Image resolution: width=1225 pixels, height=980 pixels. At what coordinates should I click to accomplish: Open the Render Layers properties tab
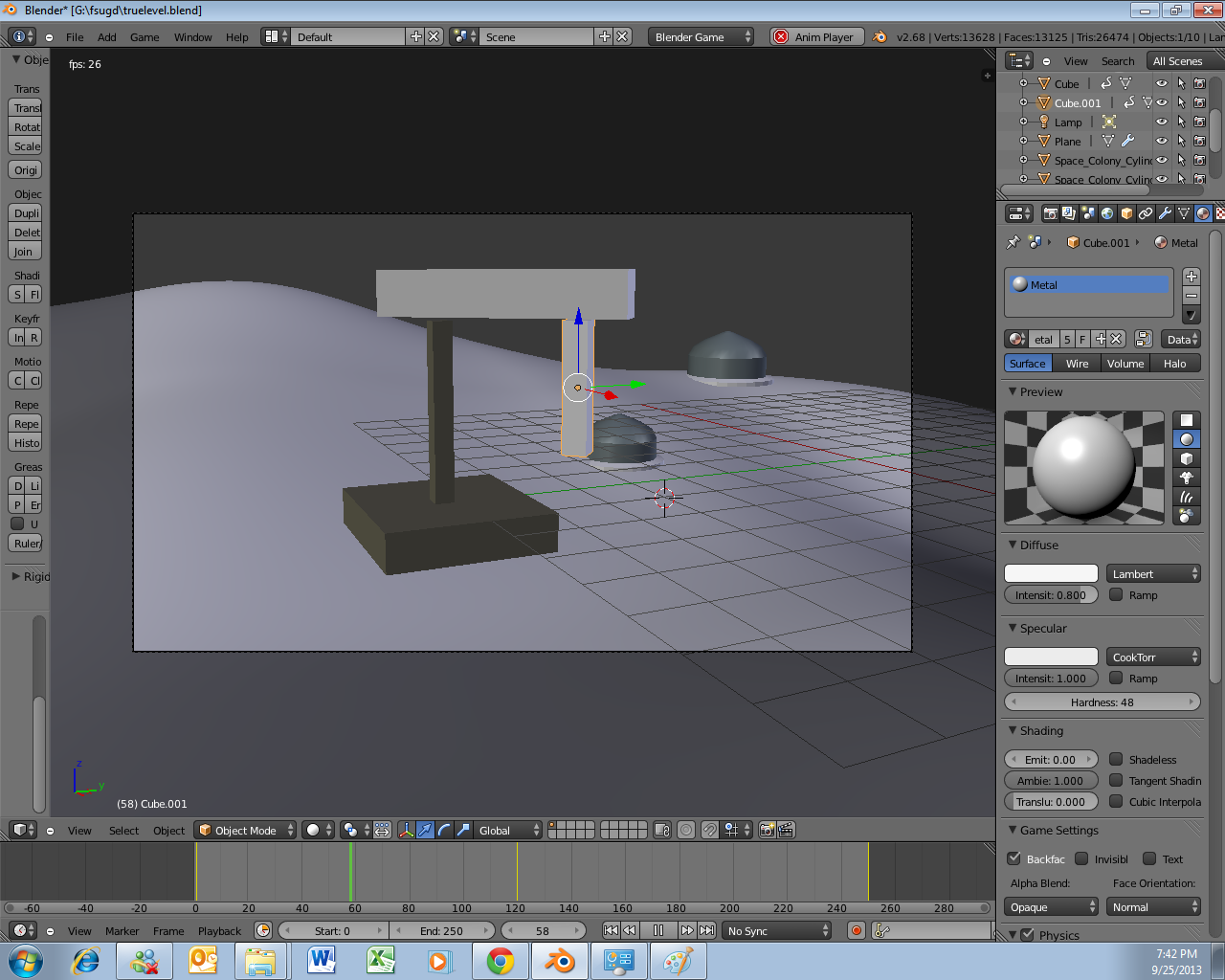click(x=1069, y=213)
